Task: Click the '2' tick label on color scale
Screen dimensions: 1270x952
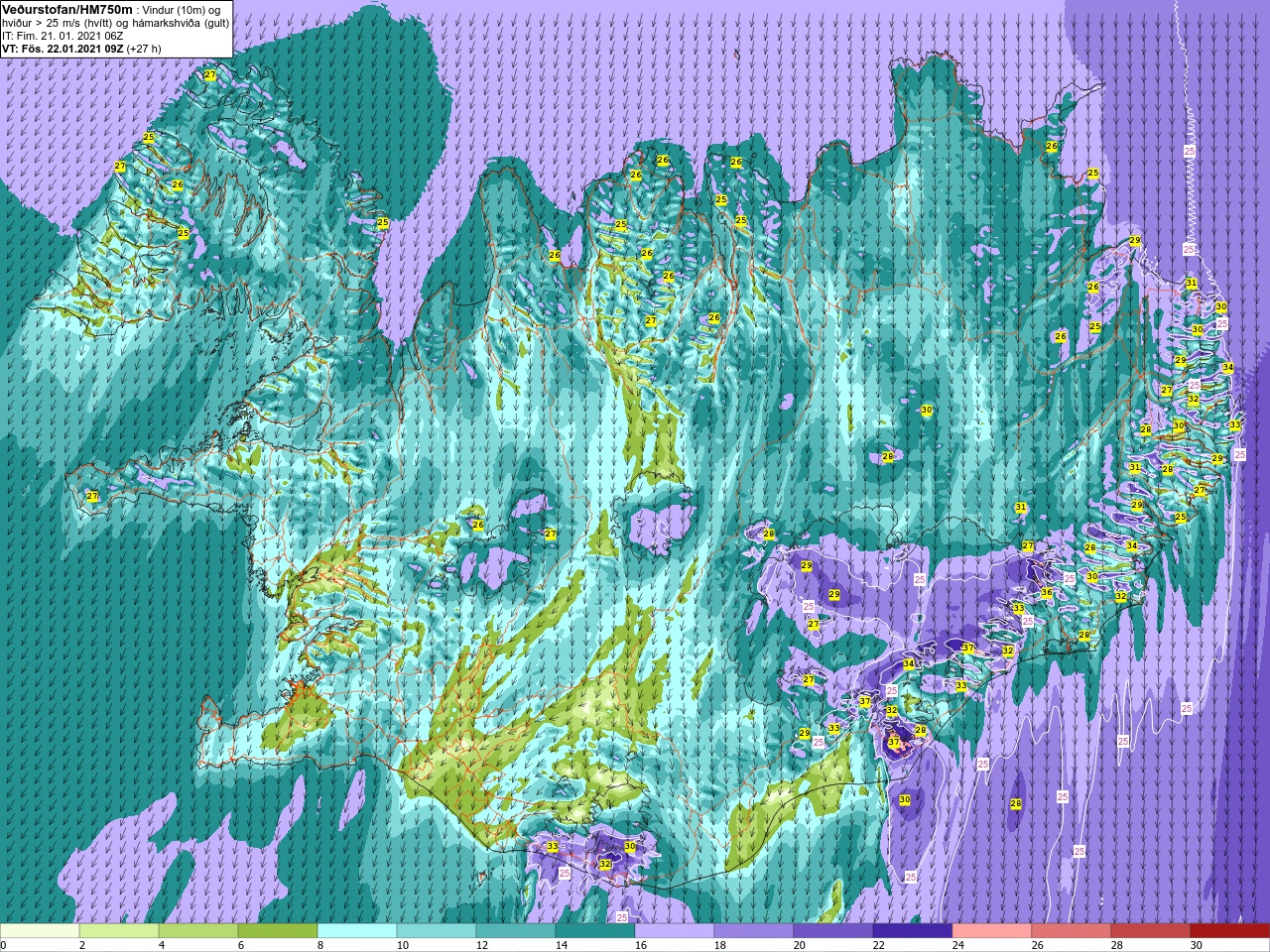Action: pyautogui.click(x=82, y=945)
